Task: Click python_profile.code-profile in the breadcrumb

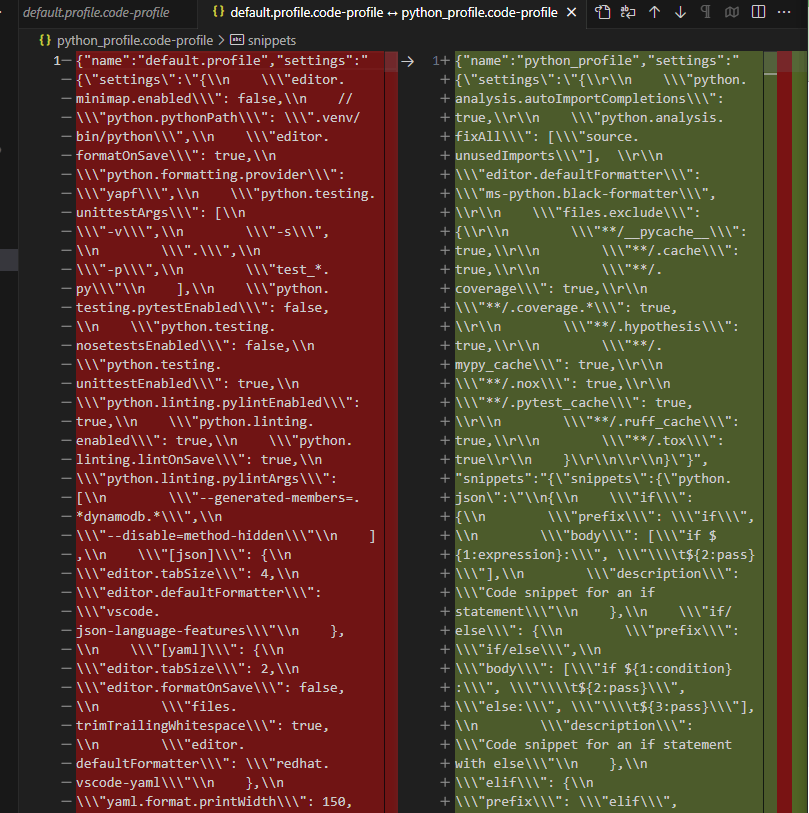Action: pyautogui.click(x=135, y=40)
